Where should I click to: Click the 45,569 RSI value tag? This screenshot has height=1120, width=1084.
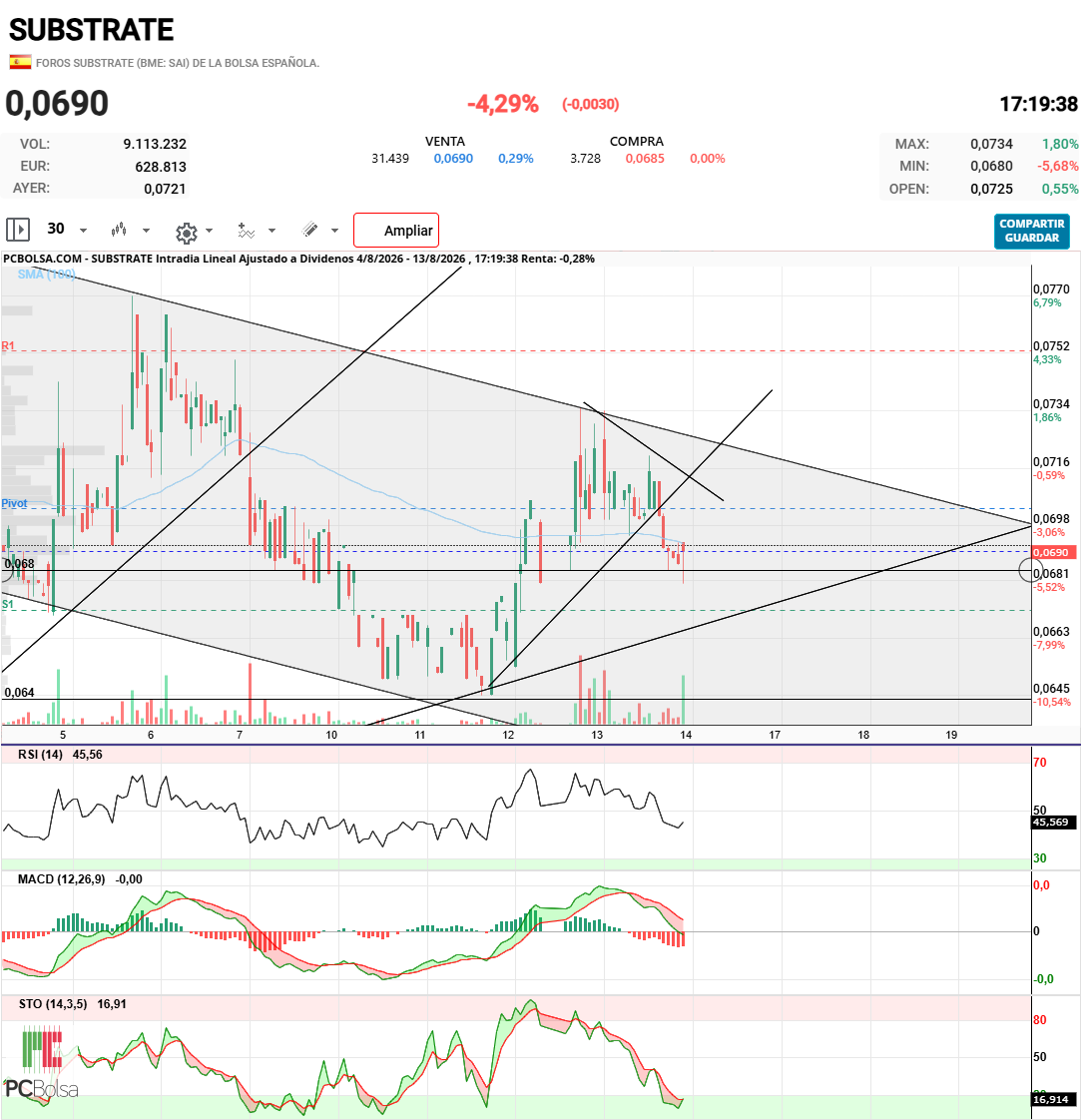pos(1054,823)
